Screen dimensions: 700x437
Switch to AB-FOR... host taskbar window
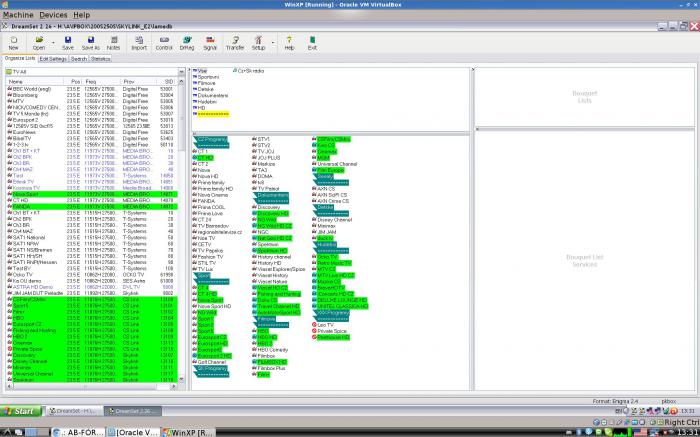78,432
